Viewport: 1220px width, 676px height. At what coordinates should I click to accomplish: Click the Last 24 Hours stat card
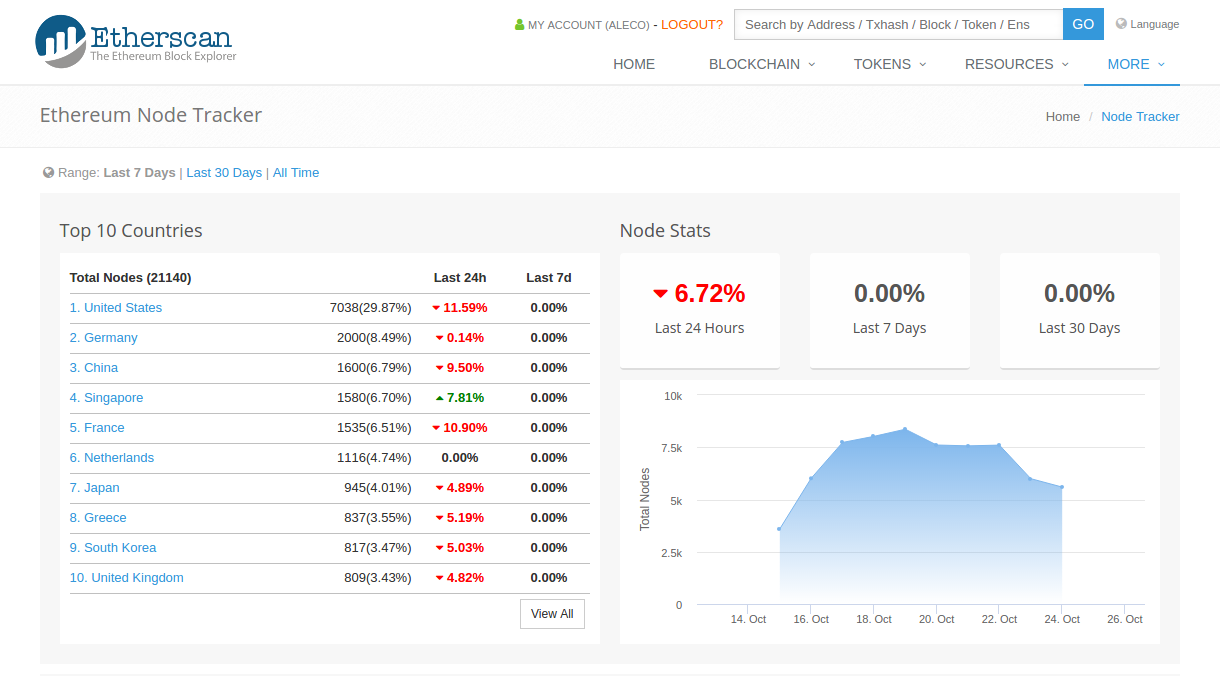pyautogui.click(x=700, y=310)
